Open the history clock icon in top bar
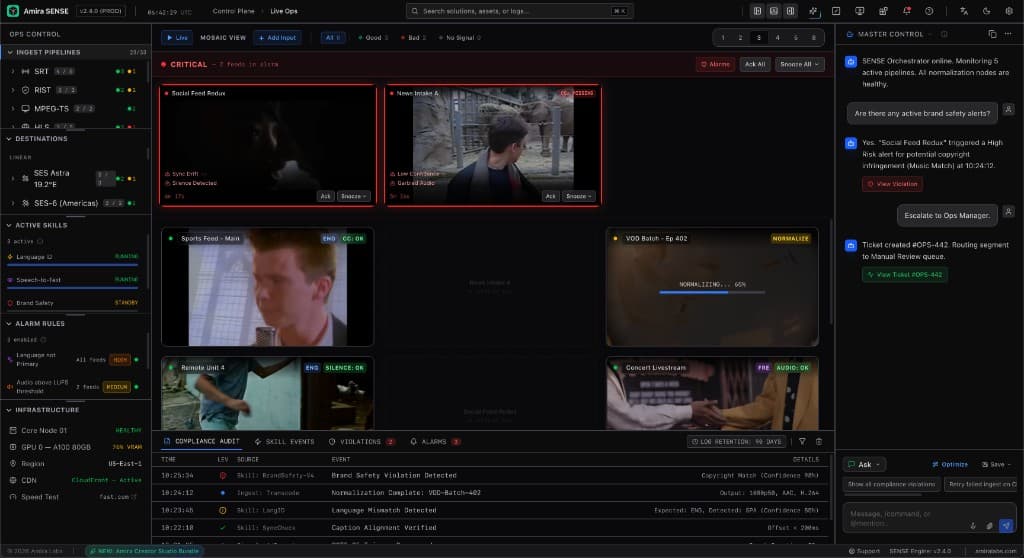The image size is (1024, 558). [x=929, y=11]
